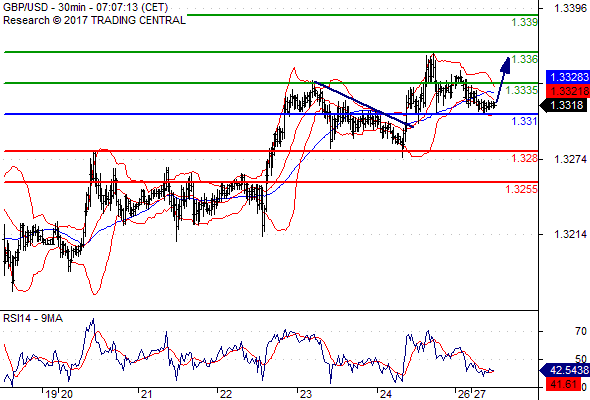This screenshot has height=400, width=590.
Task: Select the 1.3335 resistance level label
Action: click(x=522, y=90)
